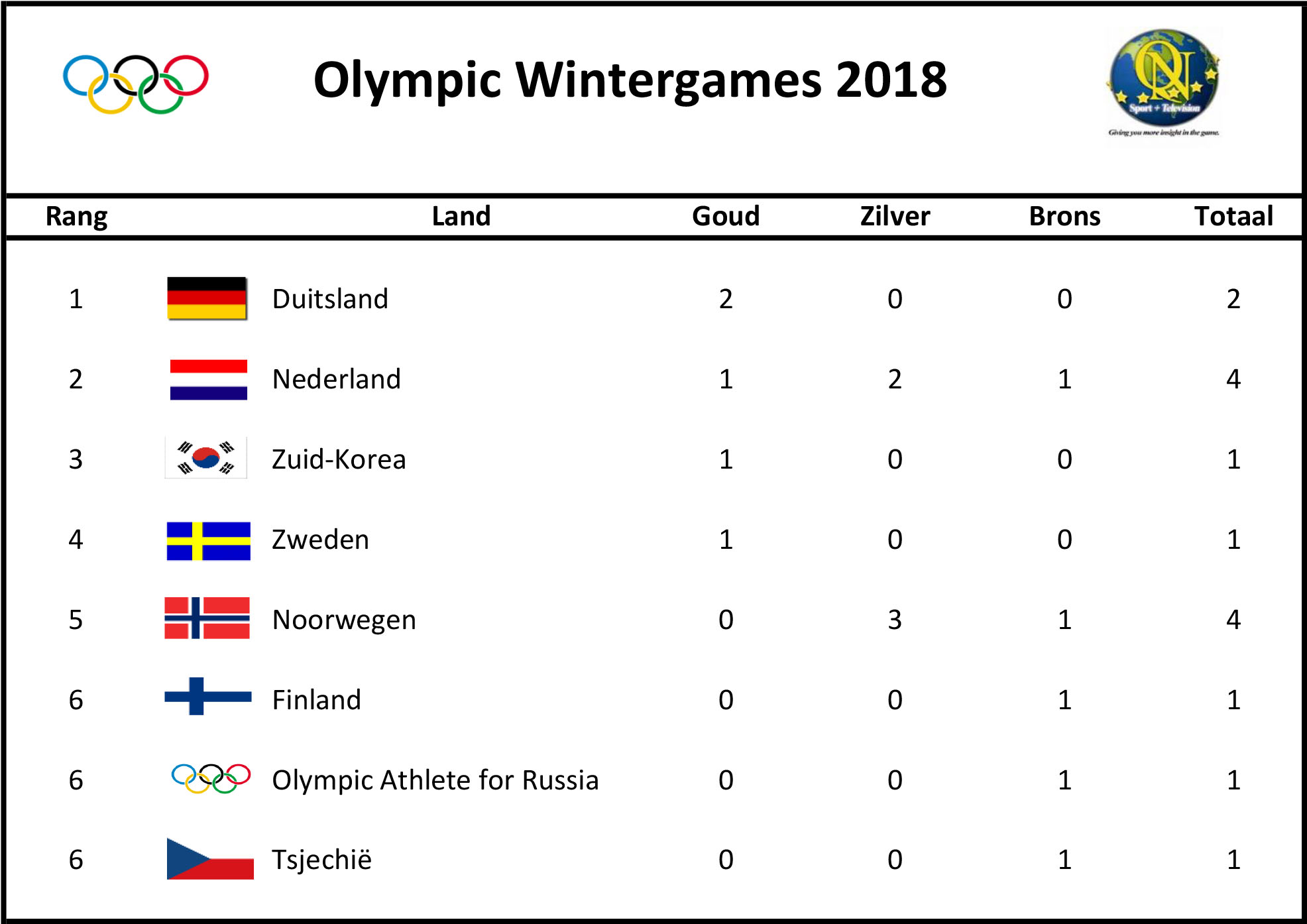
Task: Click the Zuid-Korea flag icon
Action: 206,457
